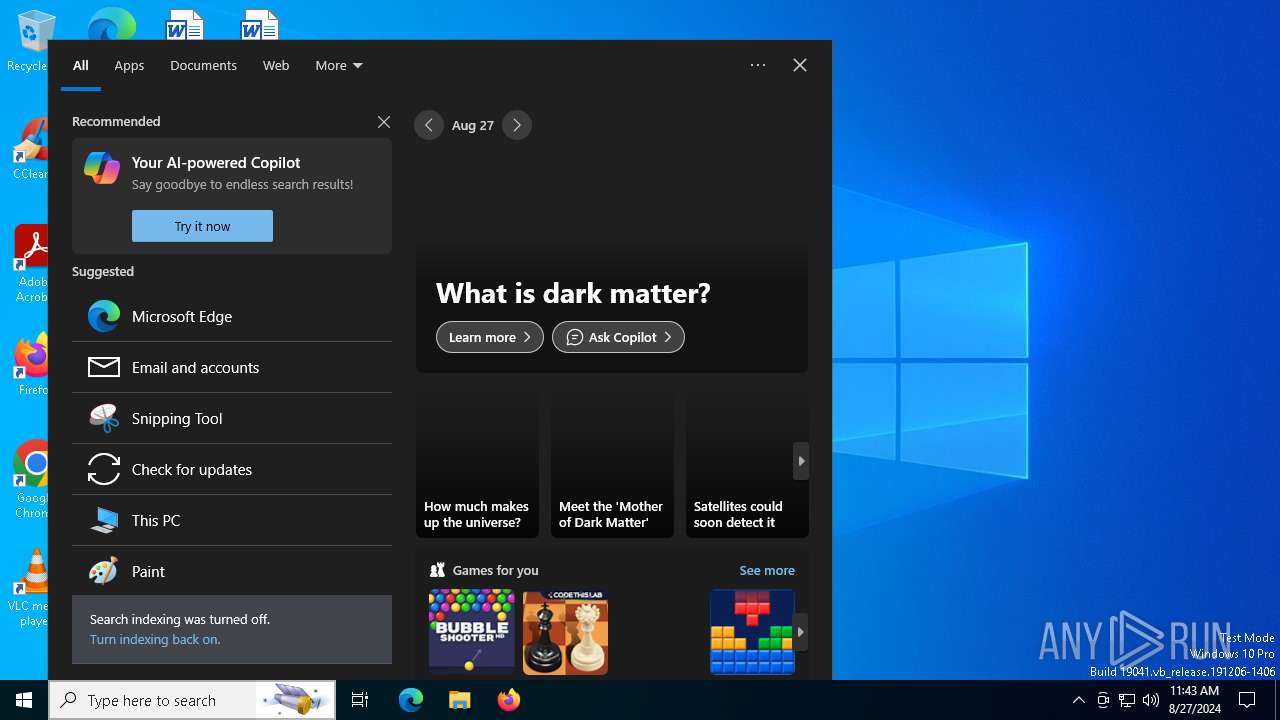Switch to the All tab
Screen dimensions: 1280x720
pyautogui.click(x=81, y=65)
